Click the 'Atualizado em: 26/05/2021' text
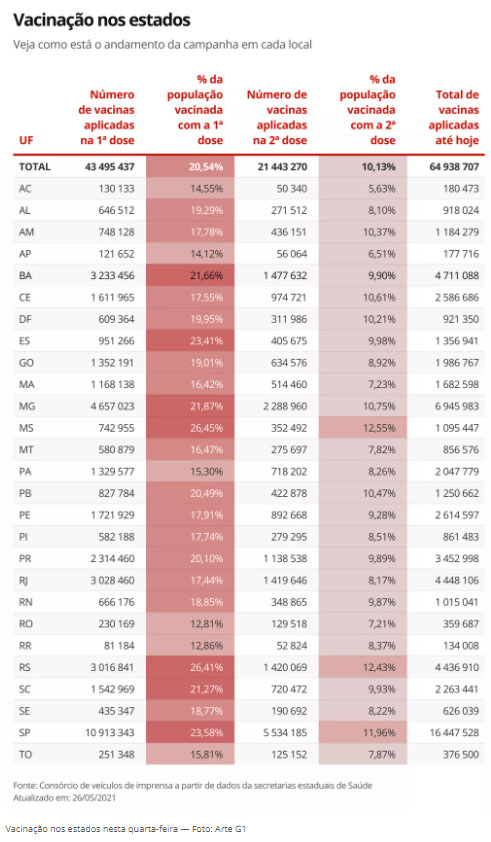This screenshot has width=491, height=842. click(x=64, y=797)
